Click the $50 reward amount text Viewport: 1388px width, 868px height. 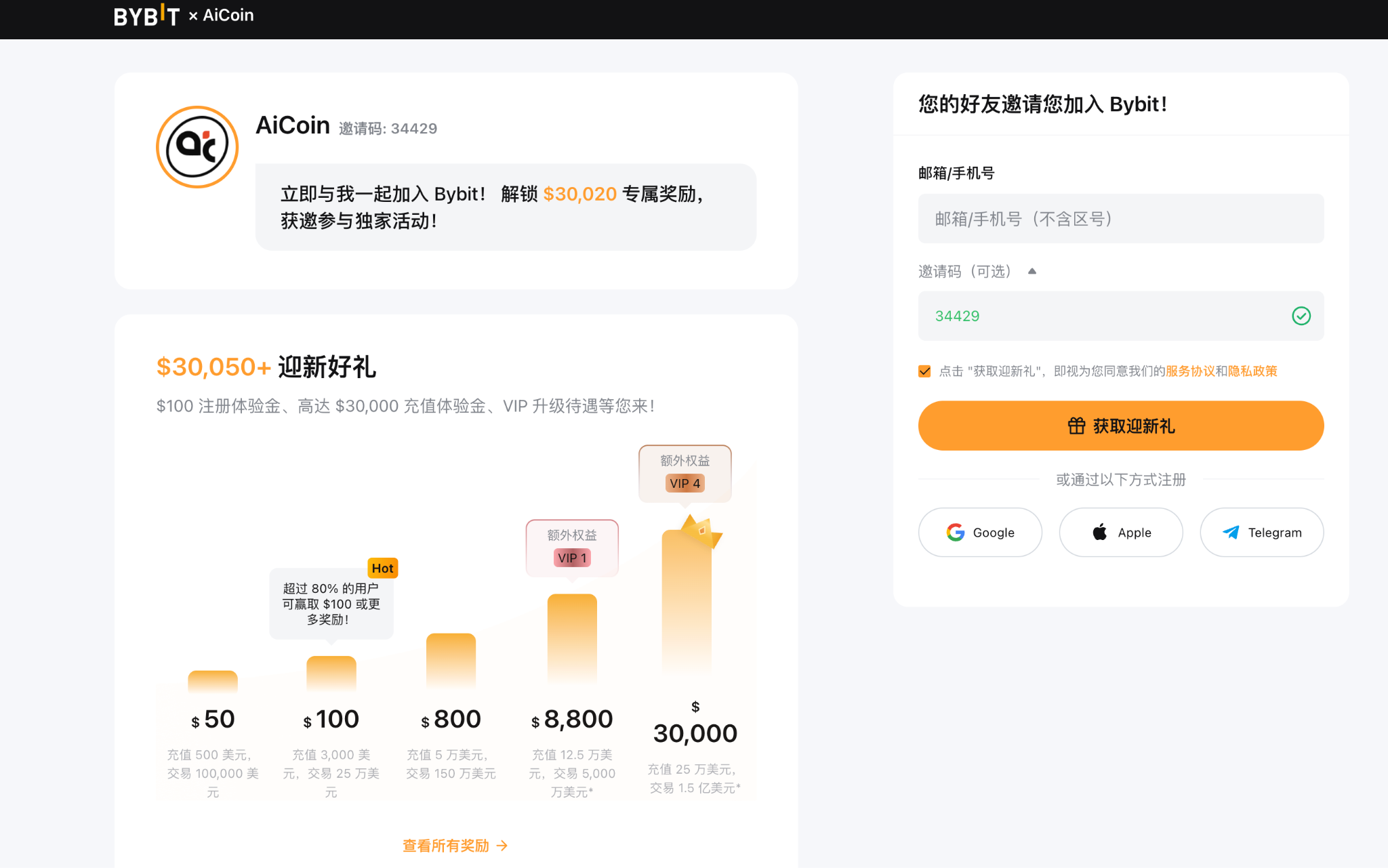(213, 719)
